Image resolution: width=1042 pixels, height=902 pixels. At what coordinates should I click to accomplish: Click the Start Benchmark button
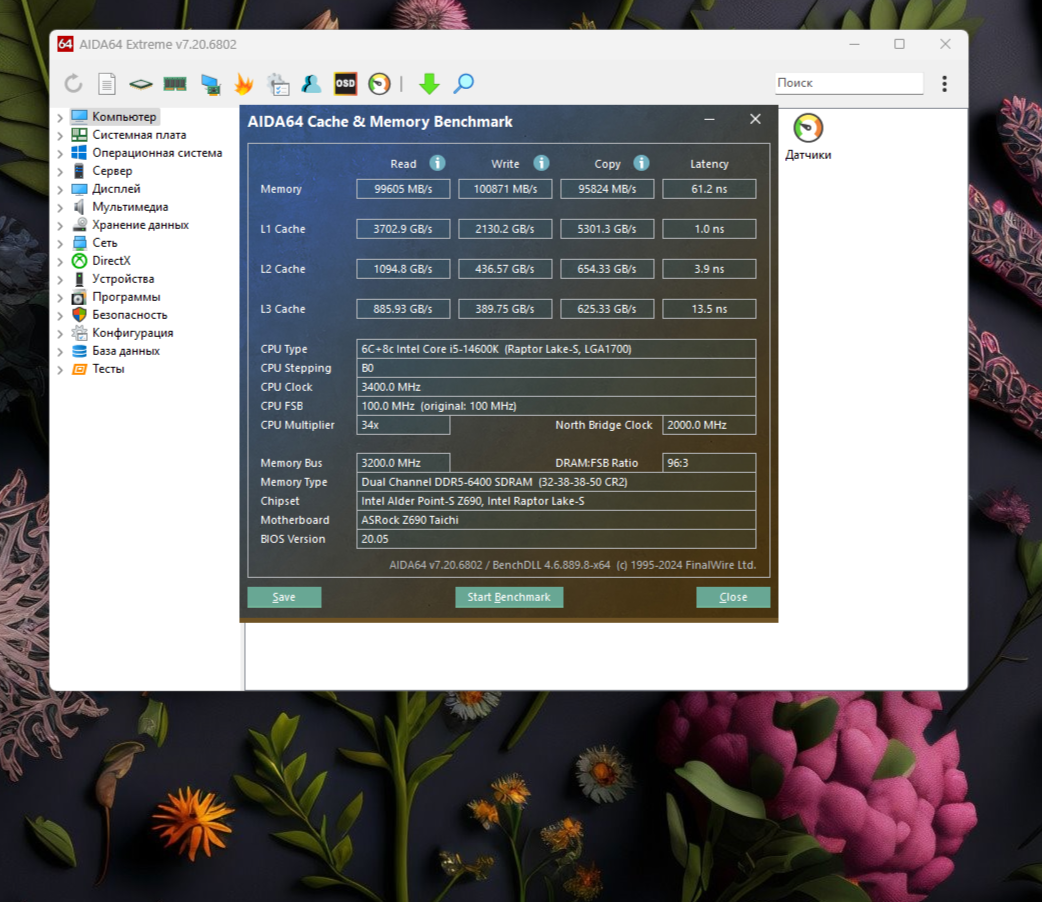pyautogui.click(x=509, y=597)
